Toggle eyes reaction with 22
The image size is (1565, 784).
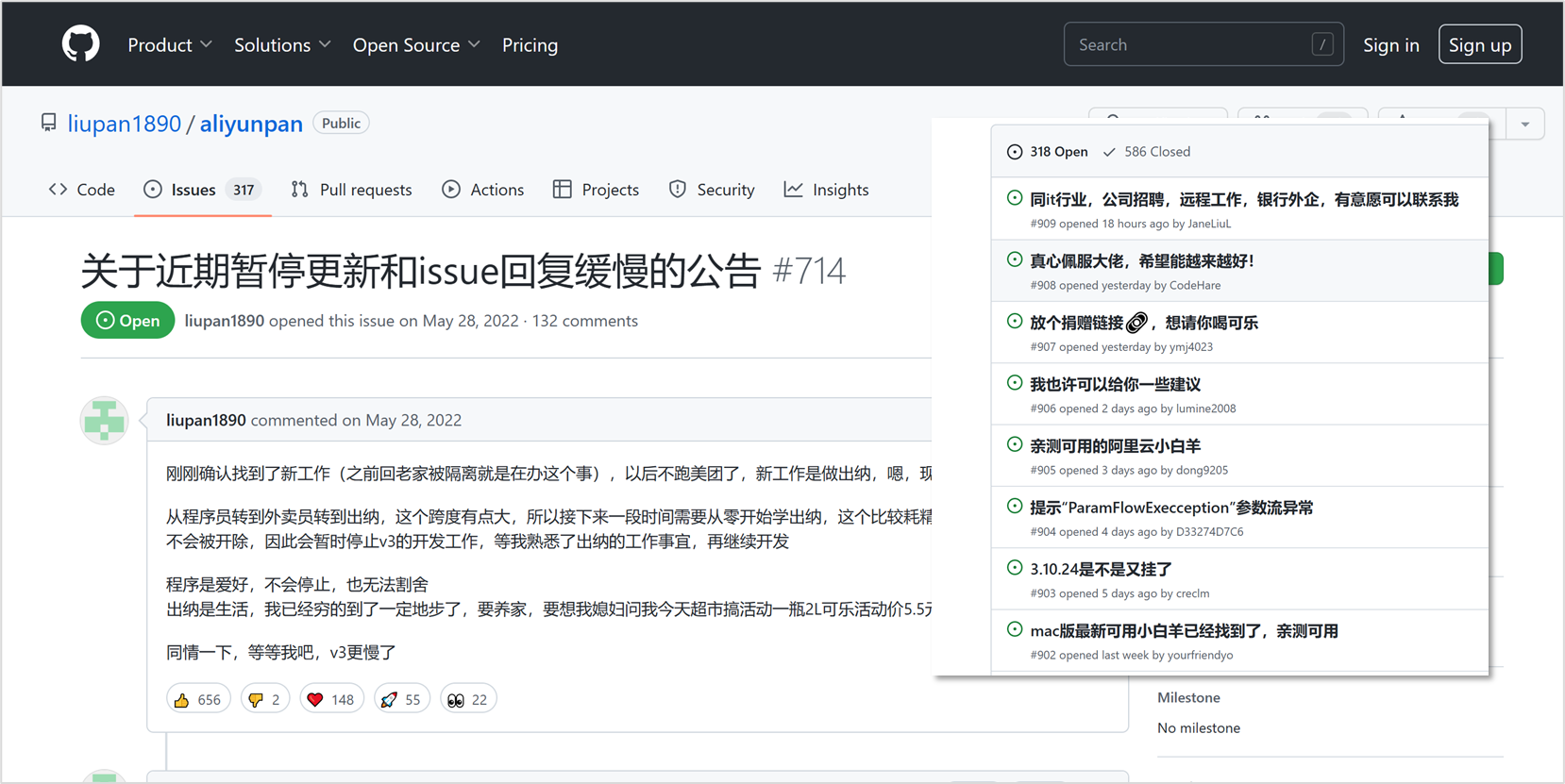[468, 699]
